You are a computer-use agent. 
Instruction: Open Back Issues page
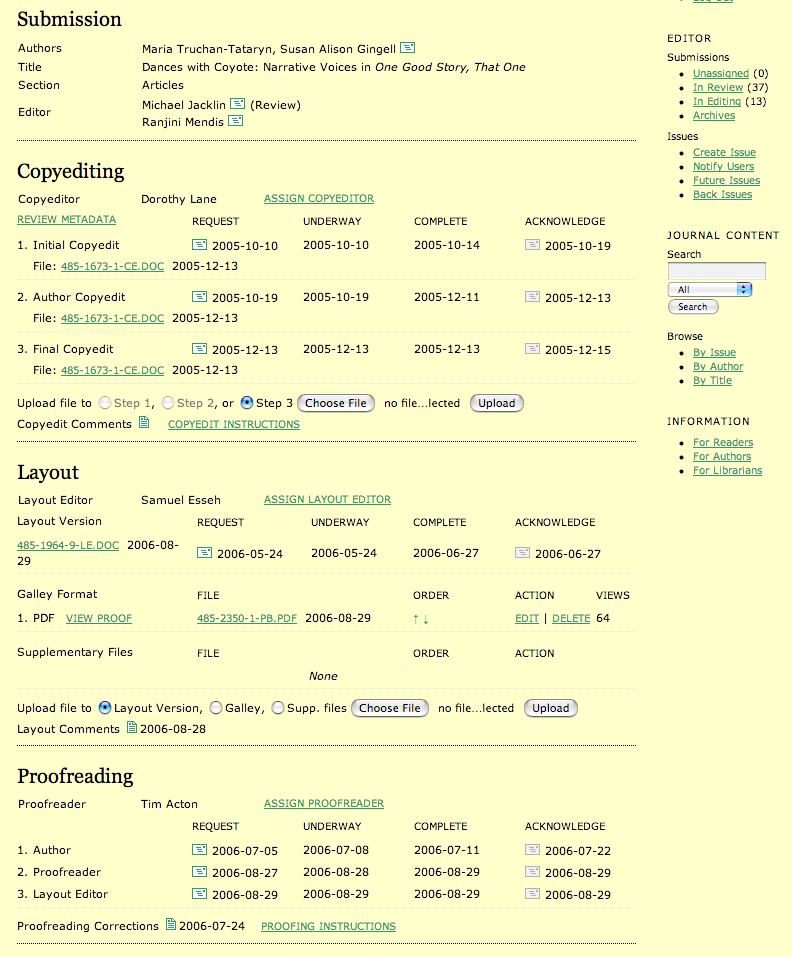tap(722, 194)
